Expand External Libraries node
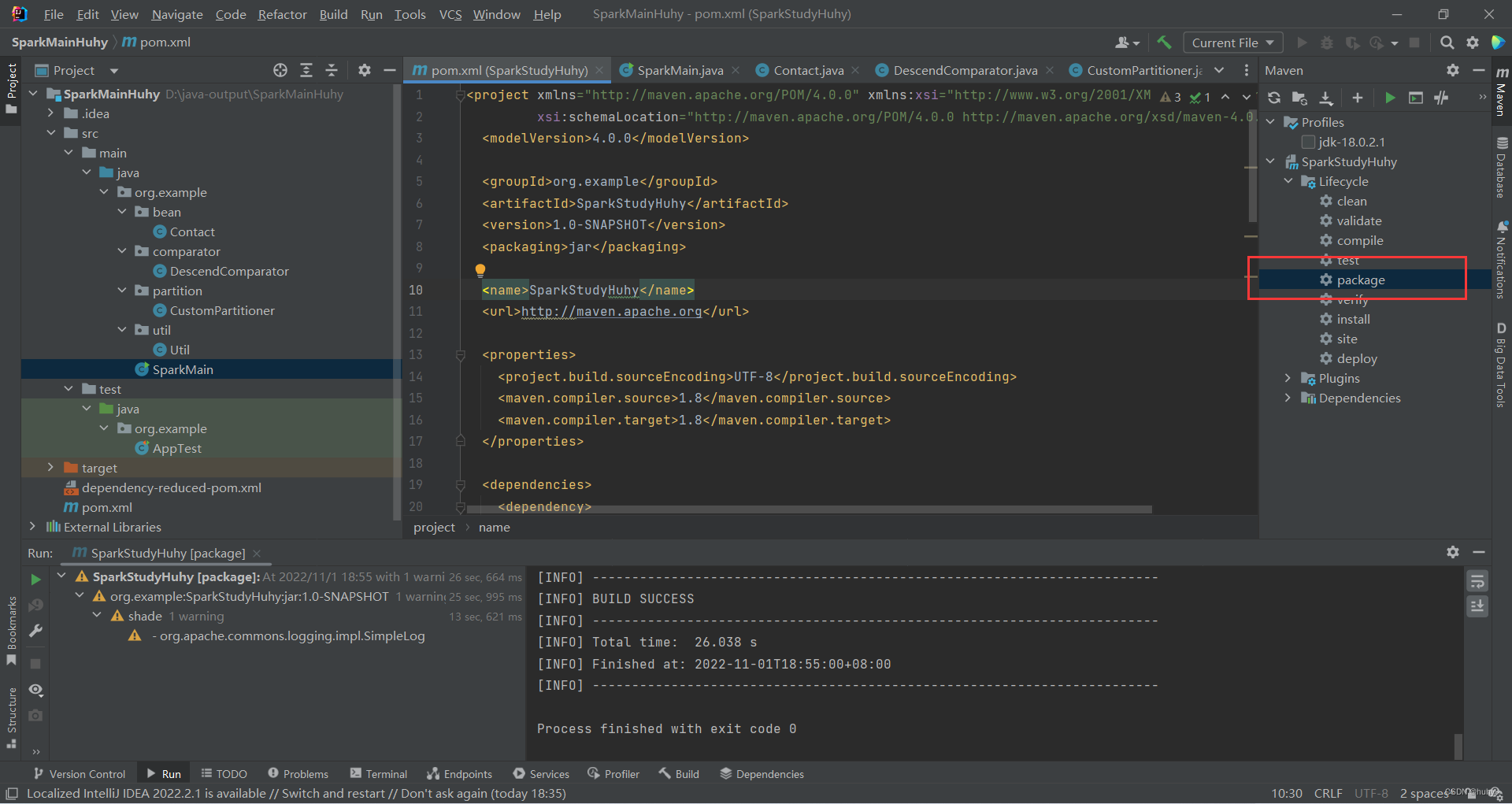1512x804 pixels. click(32, 526)
